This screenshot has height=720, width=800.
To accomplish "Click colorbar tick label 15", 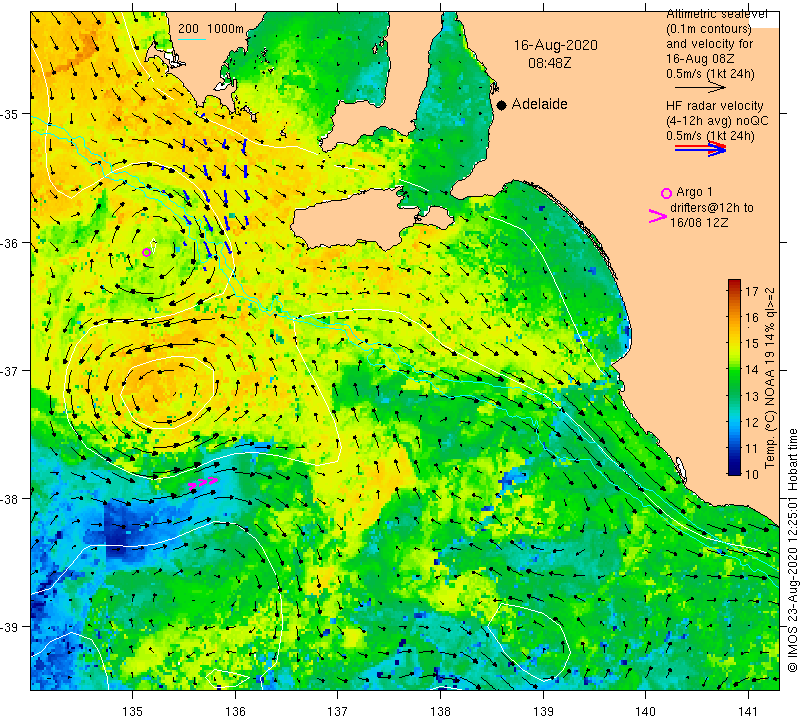I will click(752, 343).
